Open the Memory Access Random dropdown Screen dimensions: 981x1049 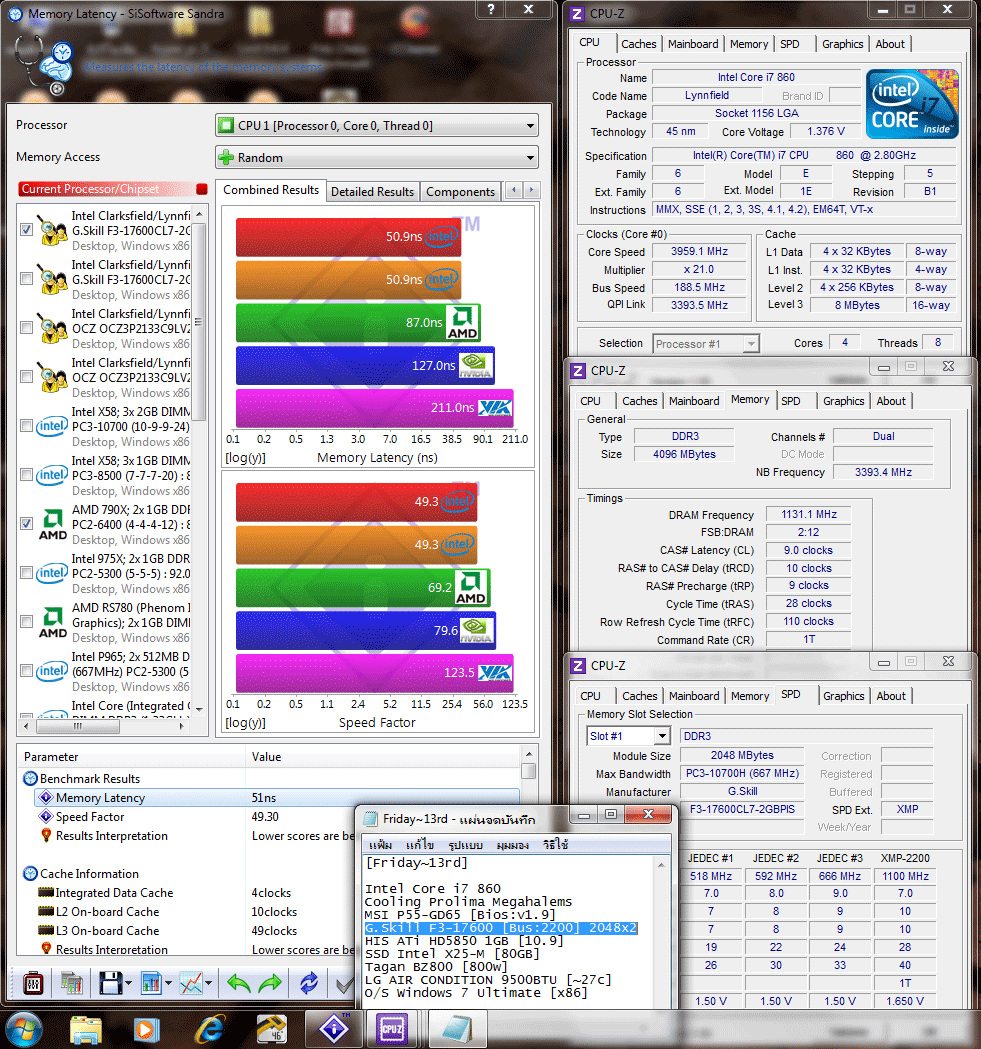point(377,157)
